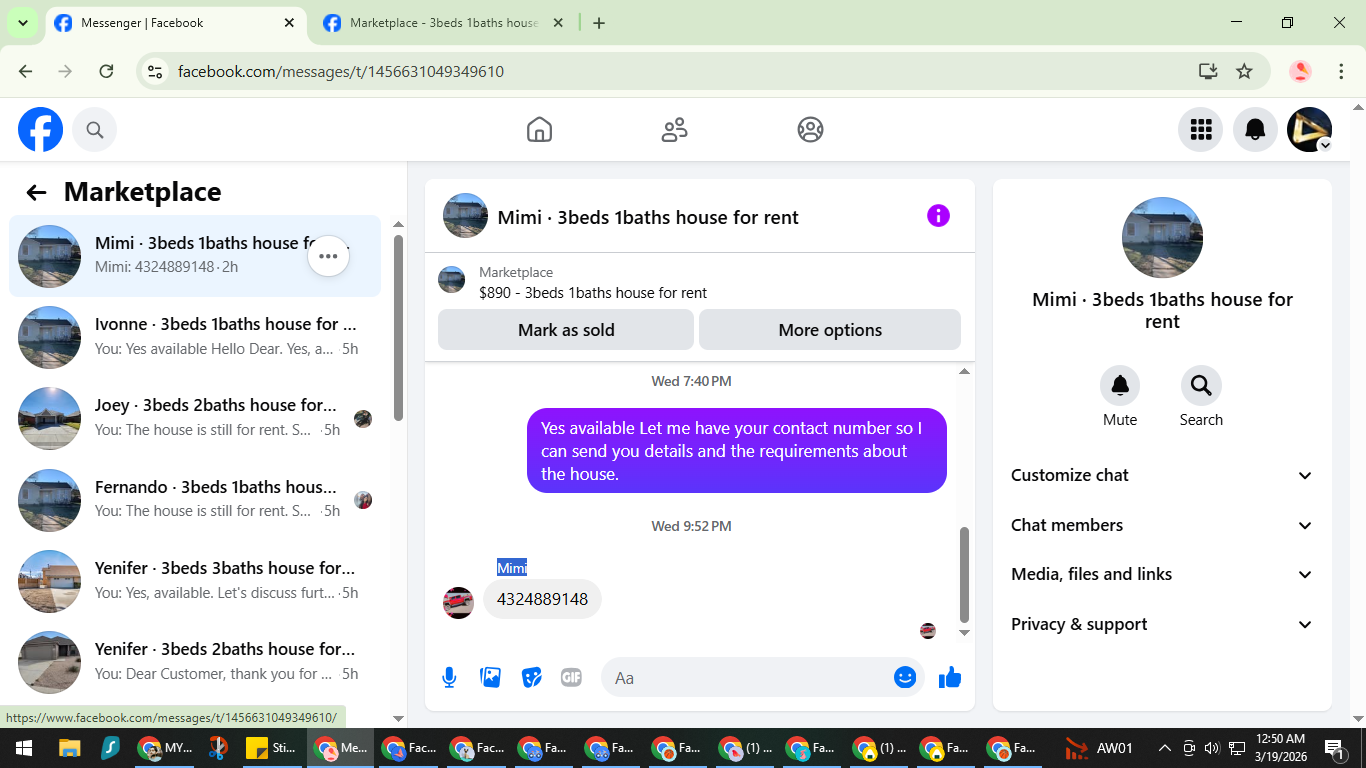Click Chrome install app icon in address bar
The image size is (1366, 768).
pos(1208,71)
